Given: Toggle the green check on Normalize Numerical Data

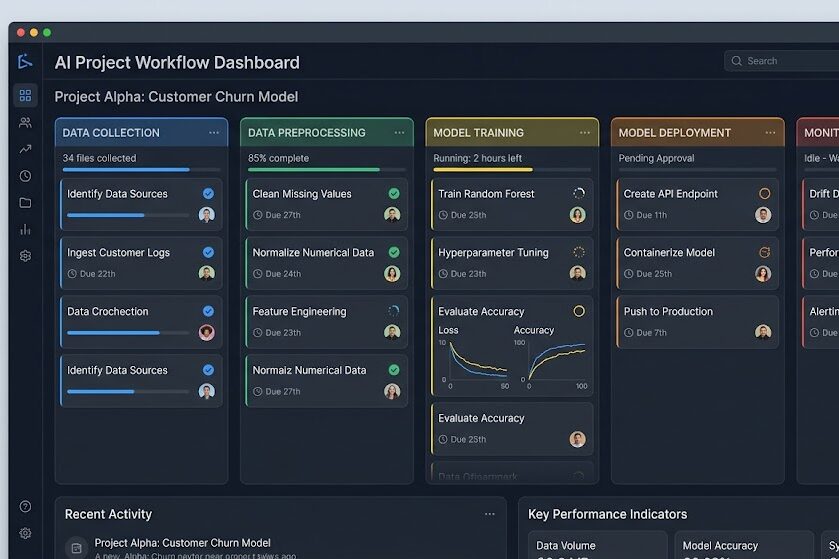Looking at the screenshot, I should coord(394,252).
